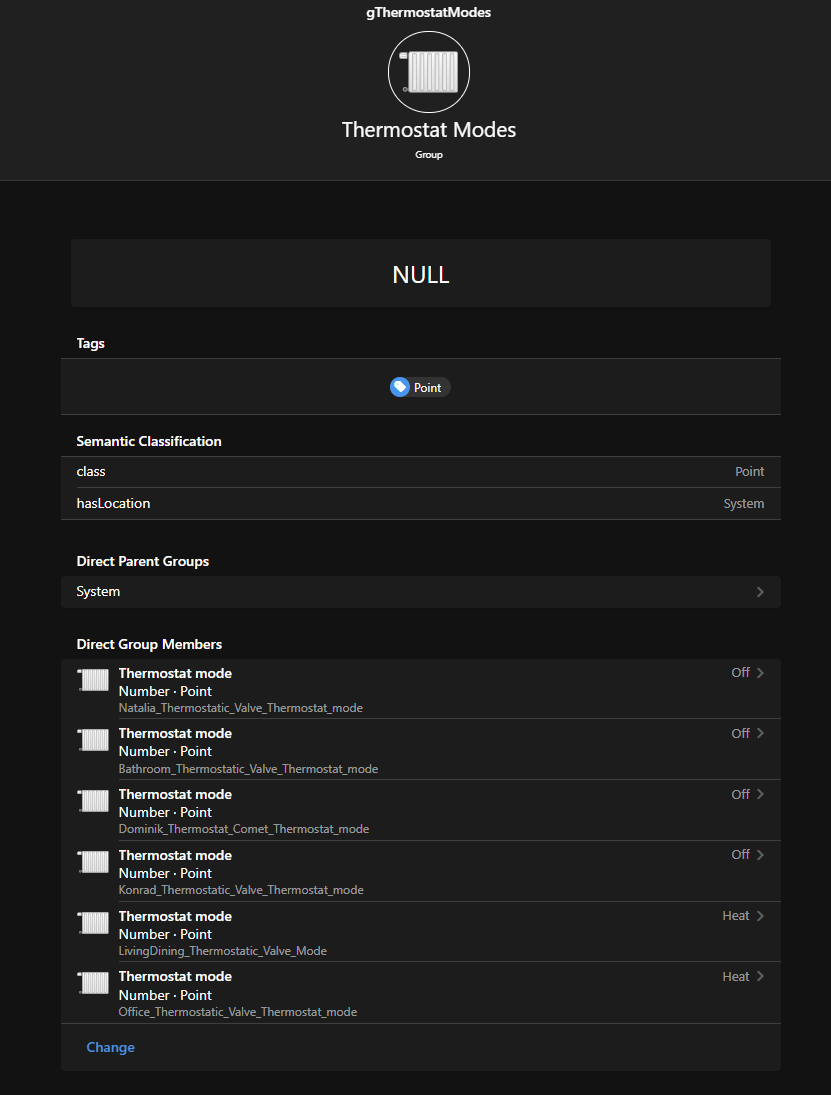
Task: Click the NULL state display card
Action: point(421,273)
